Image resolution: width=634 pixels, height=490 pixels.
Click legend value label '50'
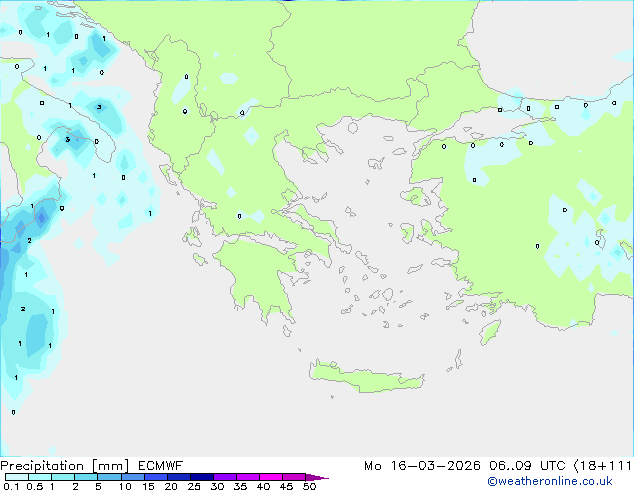point(309,486)
